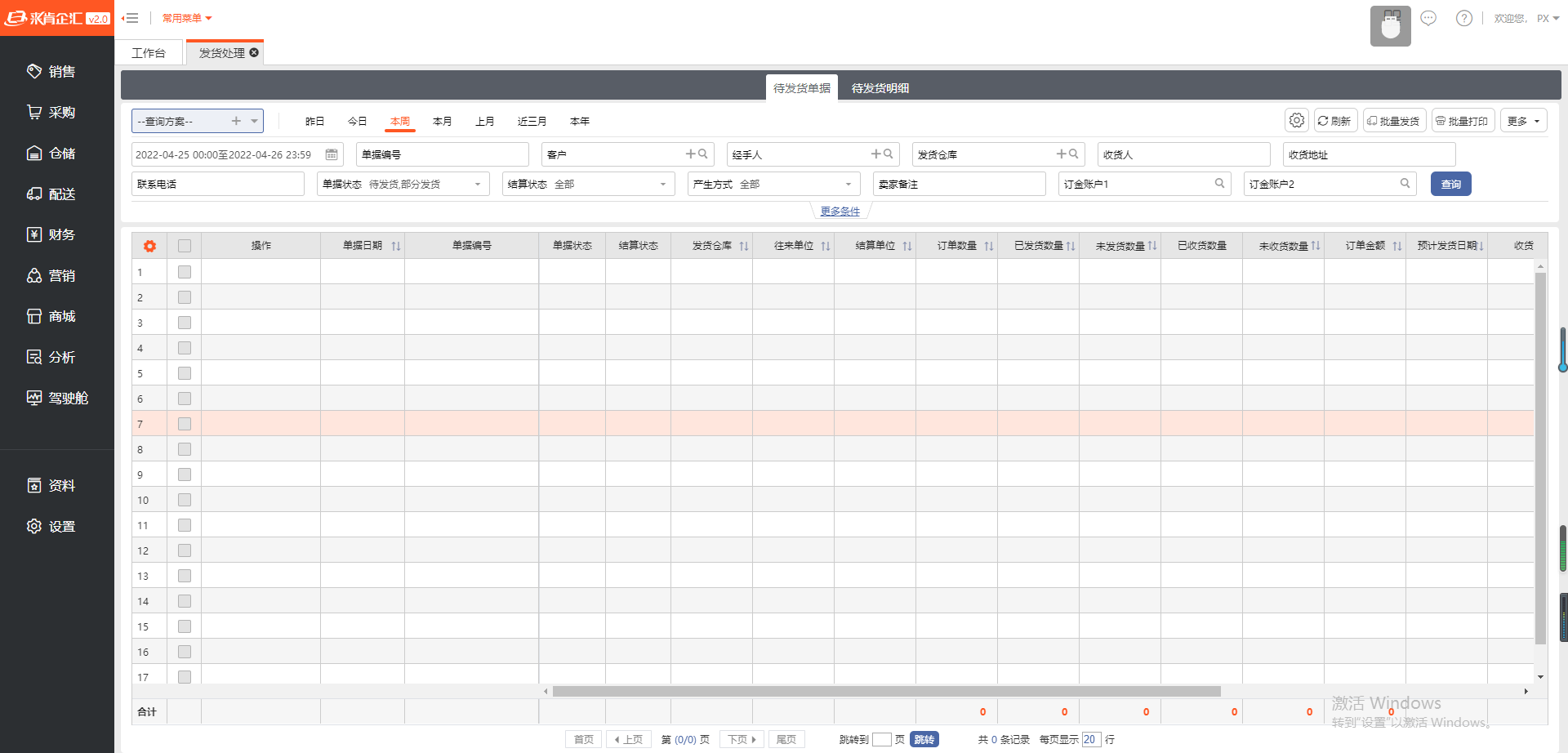Tick the select-all checkbox in table header
Image resolution: width=1568 pixels, height=753 pixels.
click(185, 246)
